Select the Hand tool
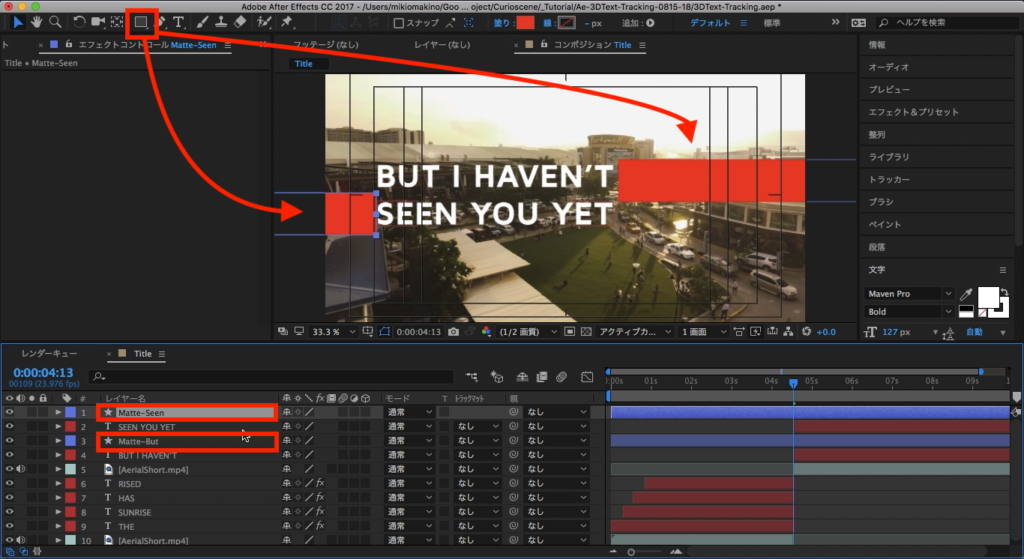This screenshot has height=559, width=1024. 37,22
